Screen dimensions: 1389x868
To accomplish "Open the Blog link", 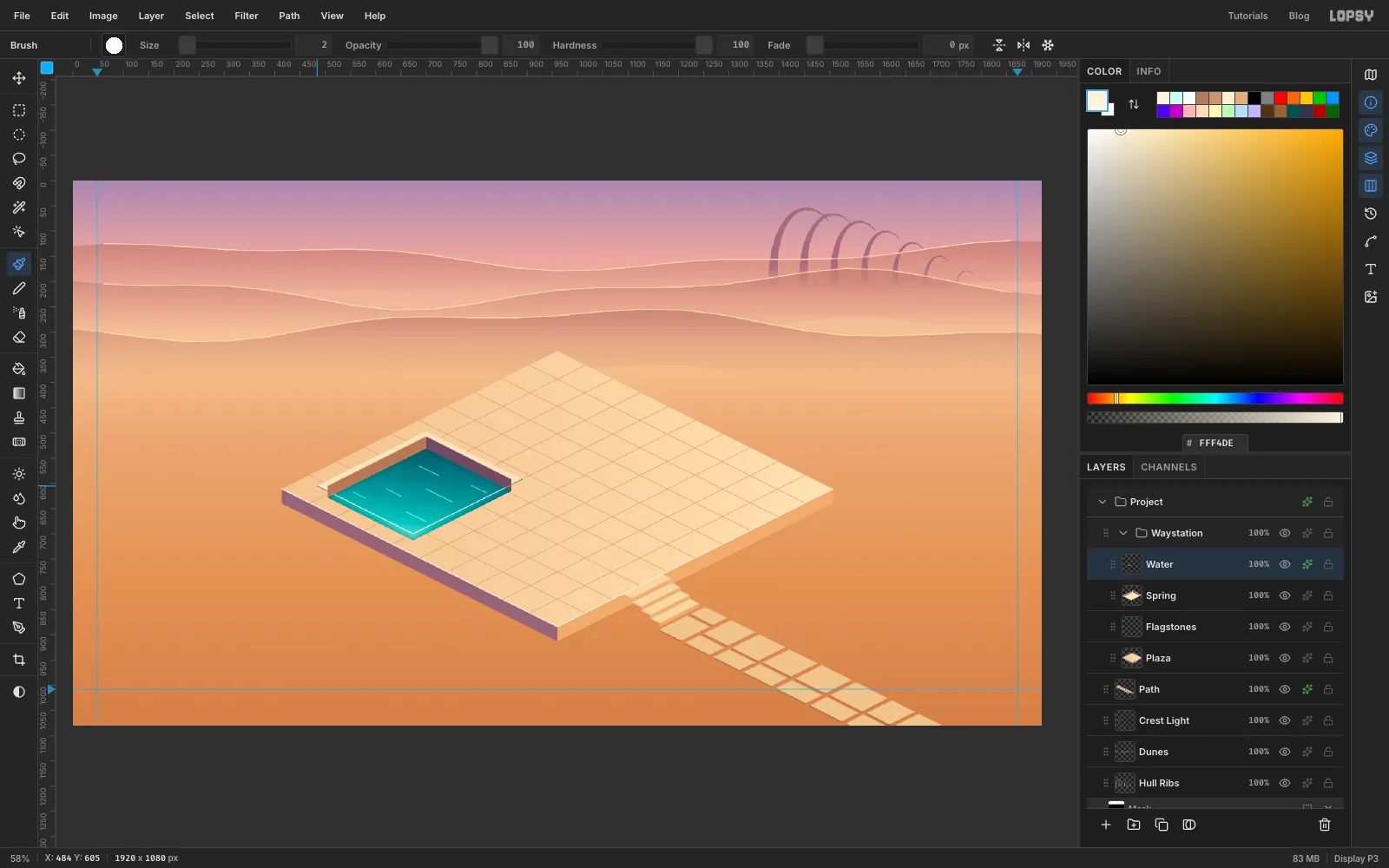I will (x=1299, y=16).
